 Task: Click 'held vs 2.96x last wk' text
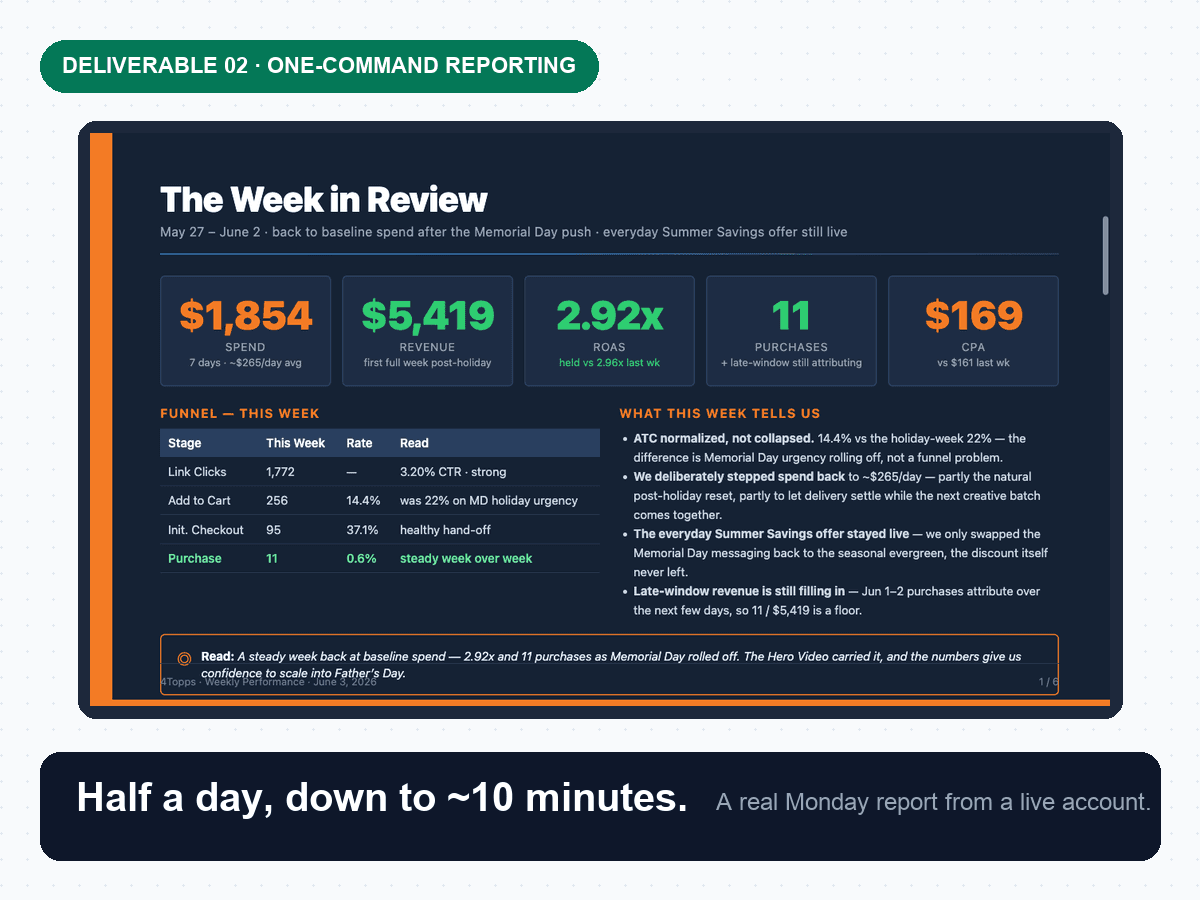(x=609, y=363)
